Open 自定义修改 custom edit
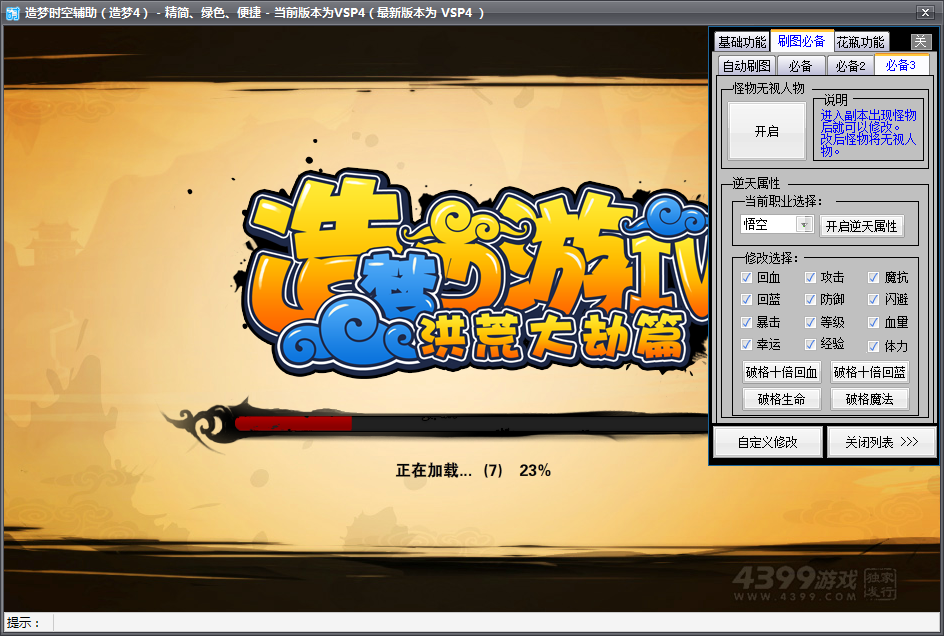944x636 pixels. 767,442
